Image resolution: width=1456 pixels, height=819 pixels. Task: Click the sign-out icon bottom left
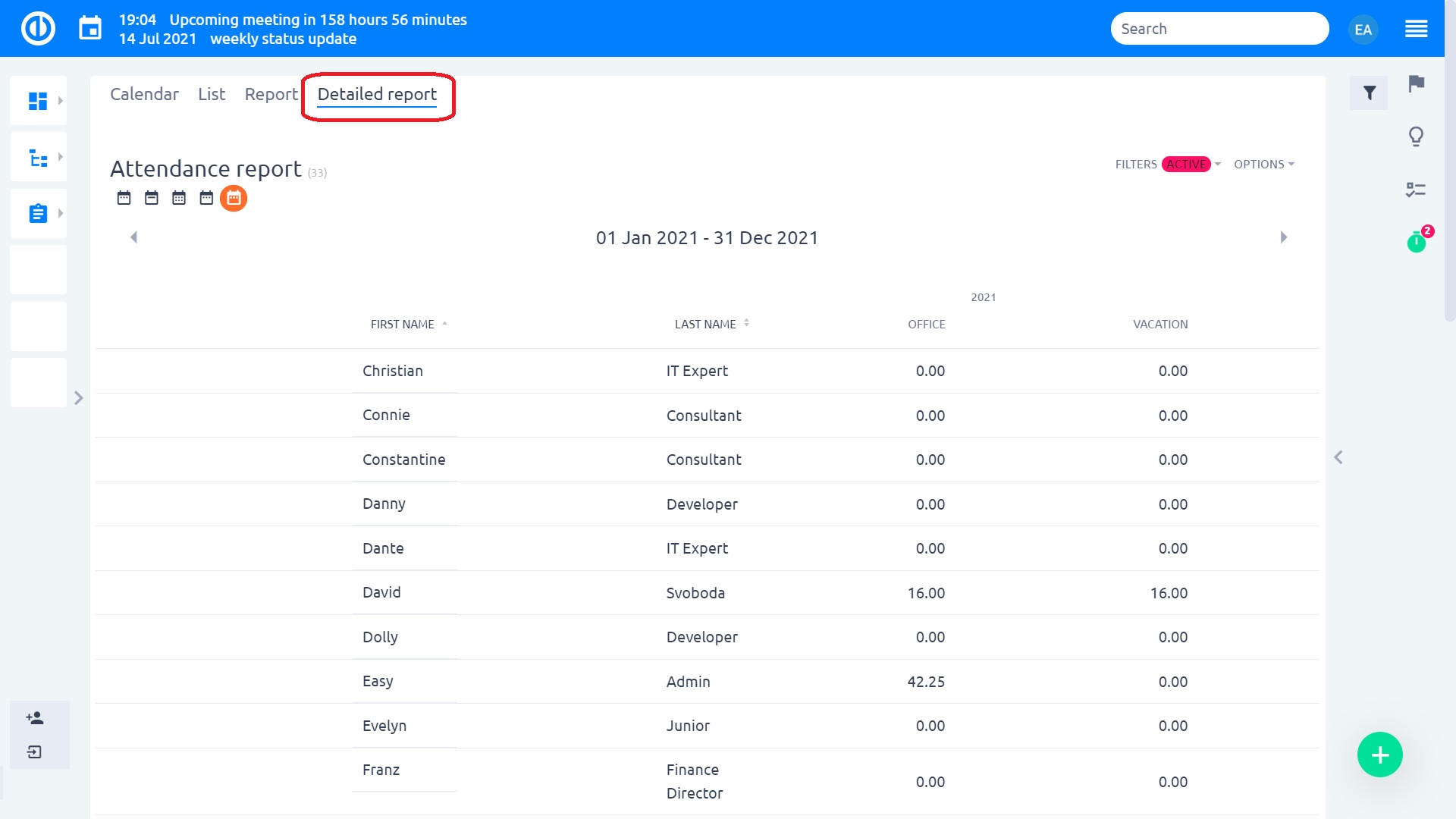pyautogui.click(x=35, y=752)
